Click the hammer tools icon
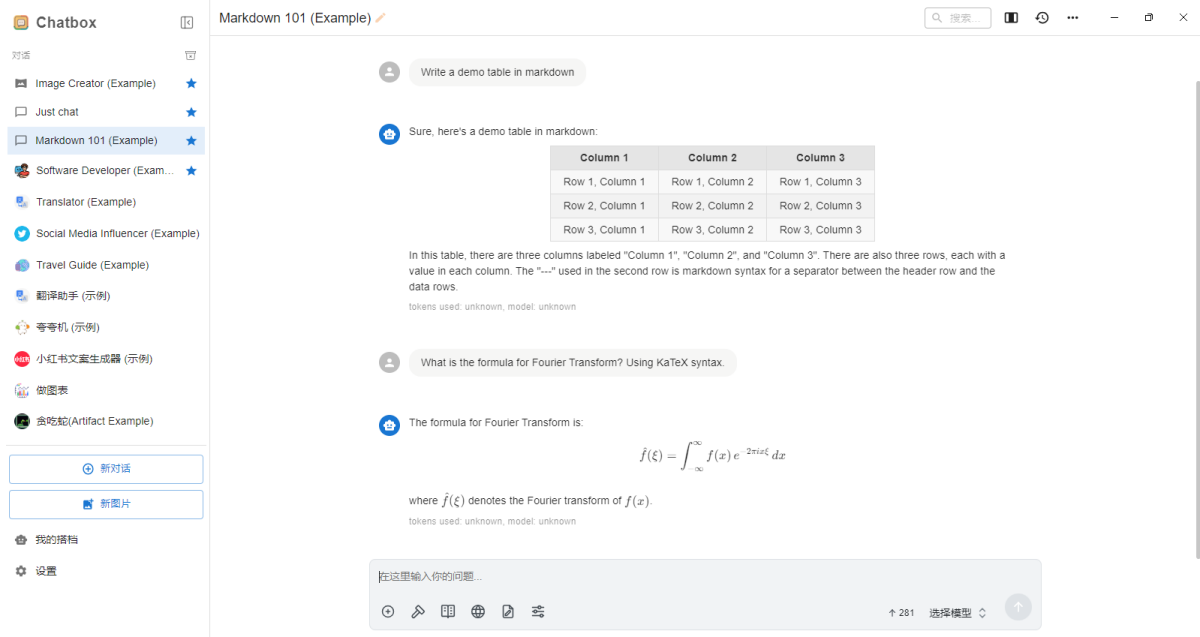This screenshot has width=1200, height=637. [x=418, y=612]
